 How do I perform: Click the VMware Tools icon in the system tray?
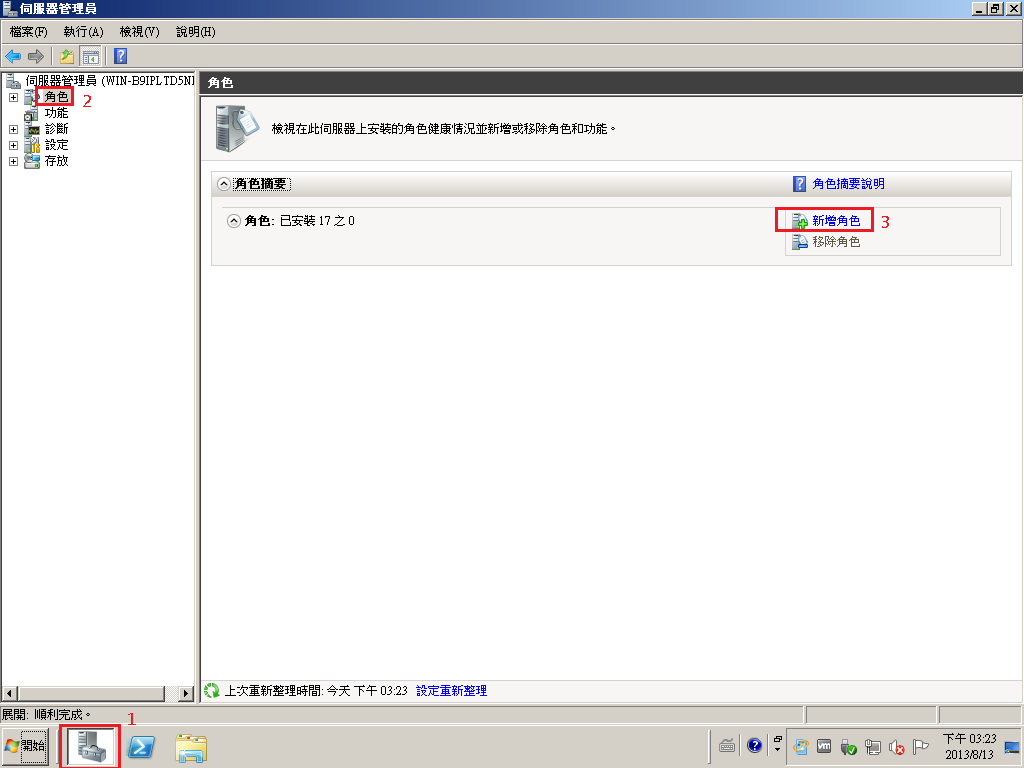pyautogui.click(x=824, y=747)
